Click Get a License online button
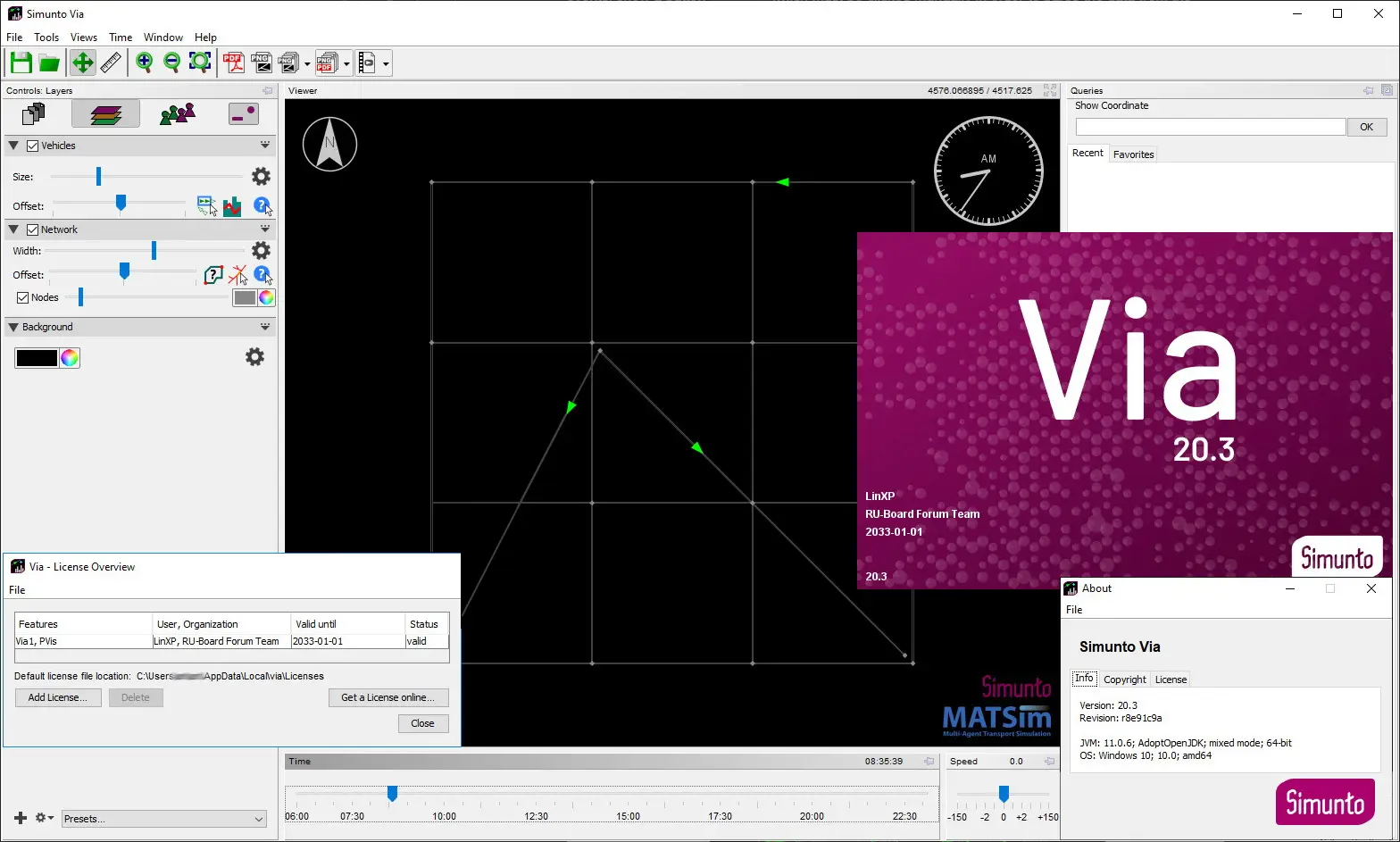Image resolution: width=1400 pixels, height=842 pixels. click(x=388, y=697)
